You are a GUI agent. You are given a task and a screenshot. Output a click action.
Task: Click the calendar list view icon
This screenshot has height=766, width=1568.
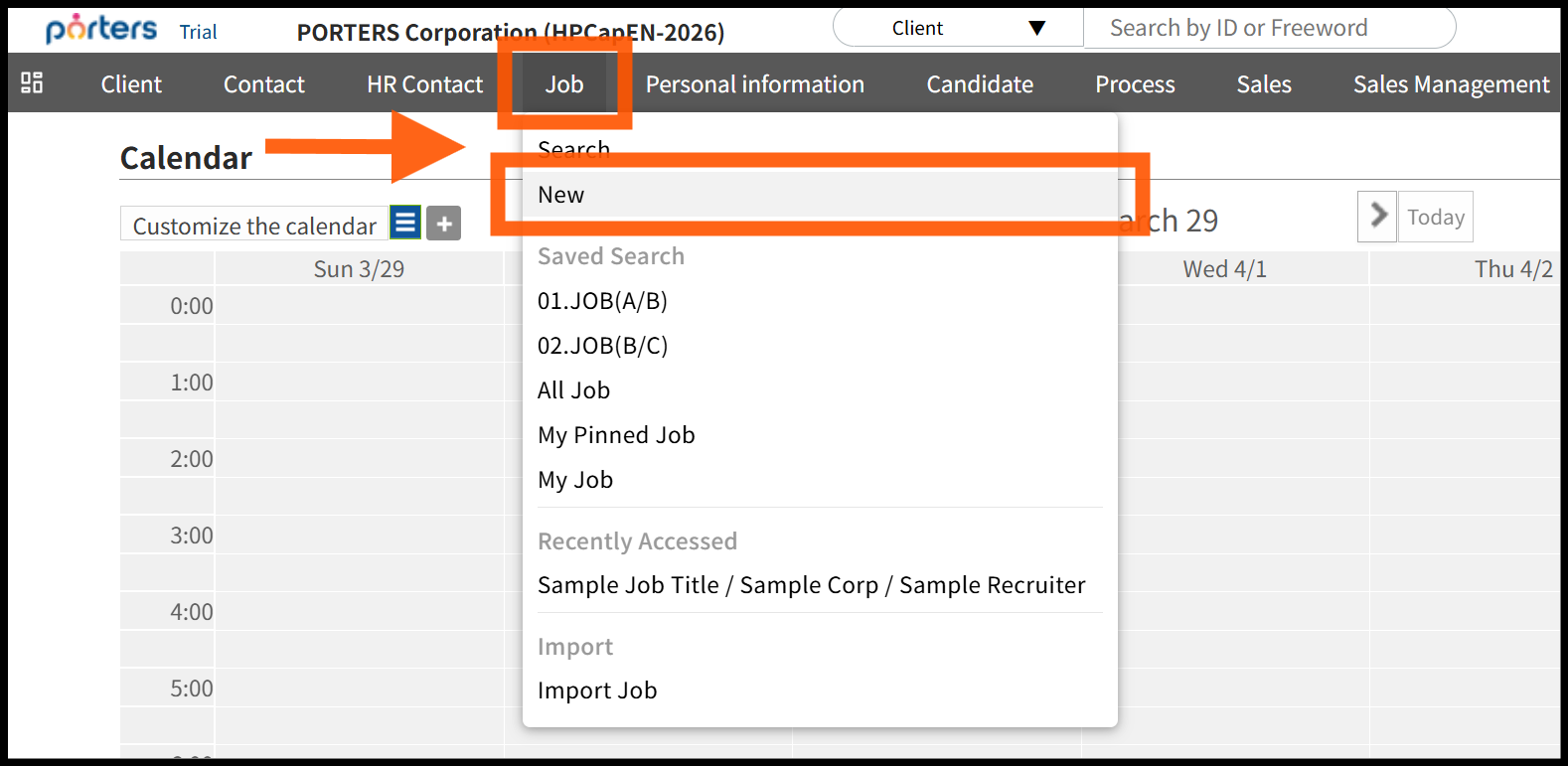coord(405,223)
